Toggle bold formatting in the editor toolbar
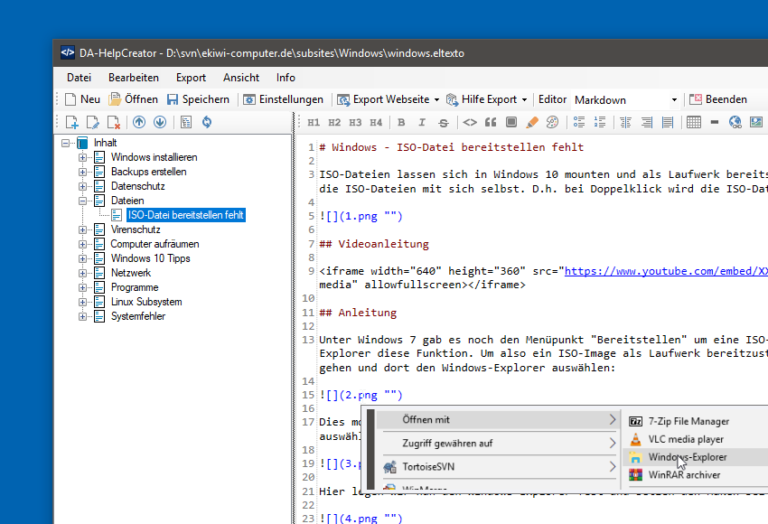The width and height of the screenshot is (768, 524). (400, 123)
